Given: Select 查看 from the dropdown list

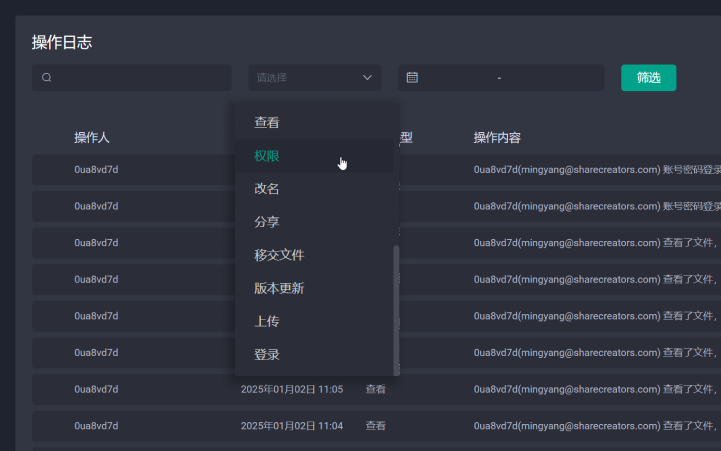Looking at the screenshot, I should click(267, 123).
